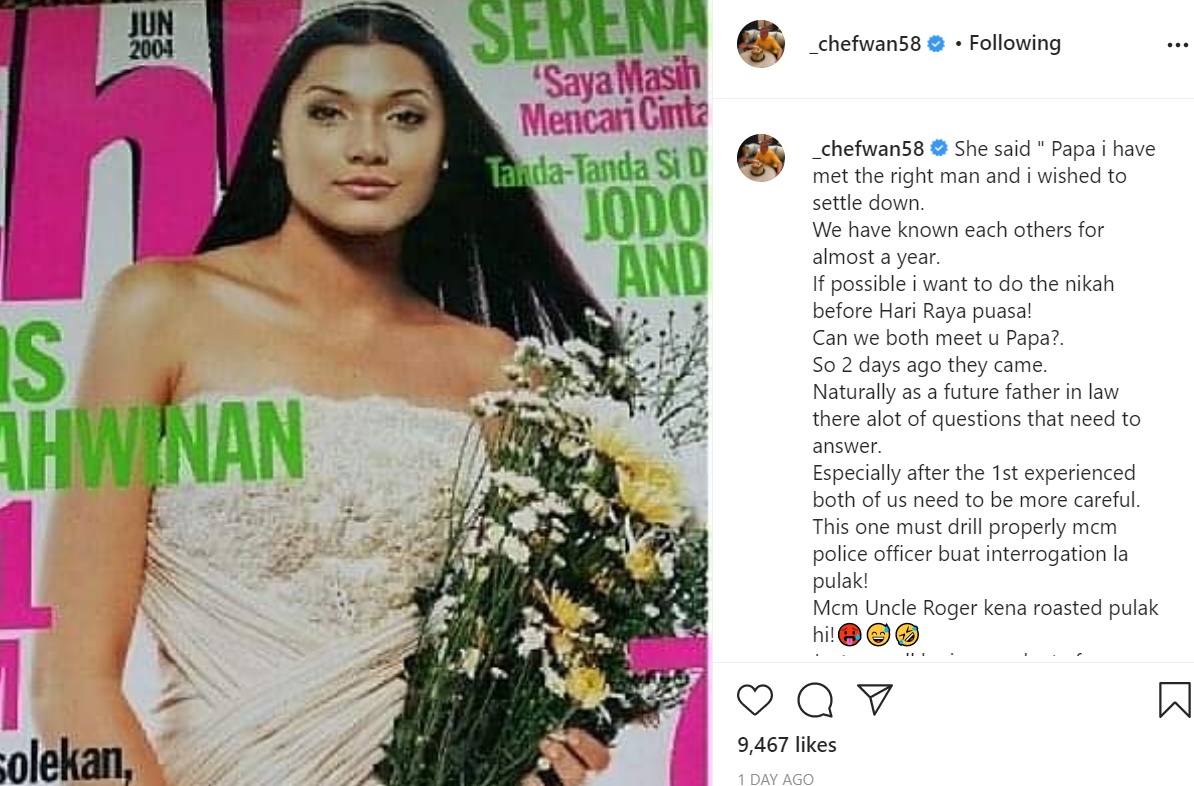This screenshot has width=1194, height=786.
Task: Save the post with the bookmark icon
Action: [1174, 700]
